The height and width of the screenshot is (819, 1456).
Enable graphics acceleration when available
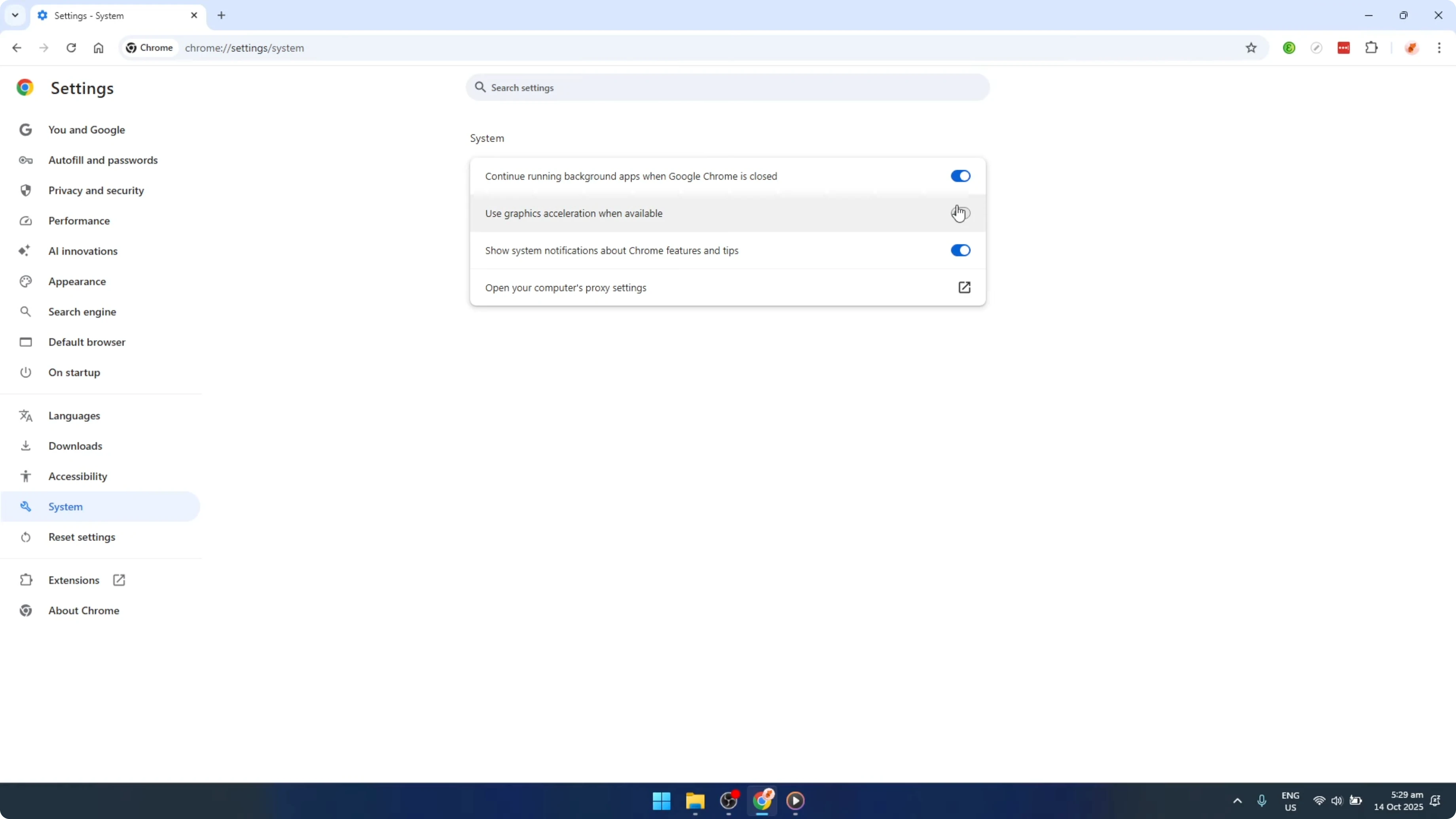(x=960, y=213)
